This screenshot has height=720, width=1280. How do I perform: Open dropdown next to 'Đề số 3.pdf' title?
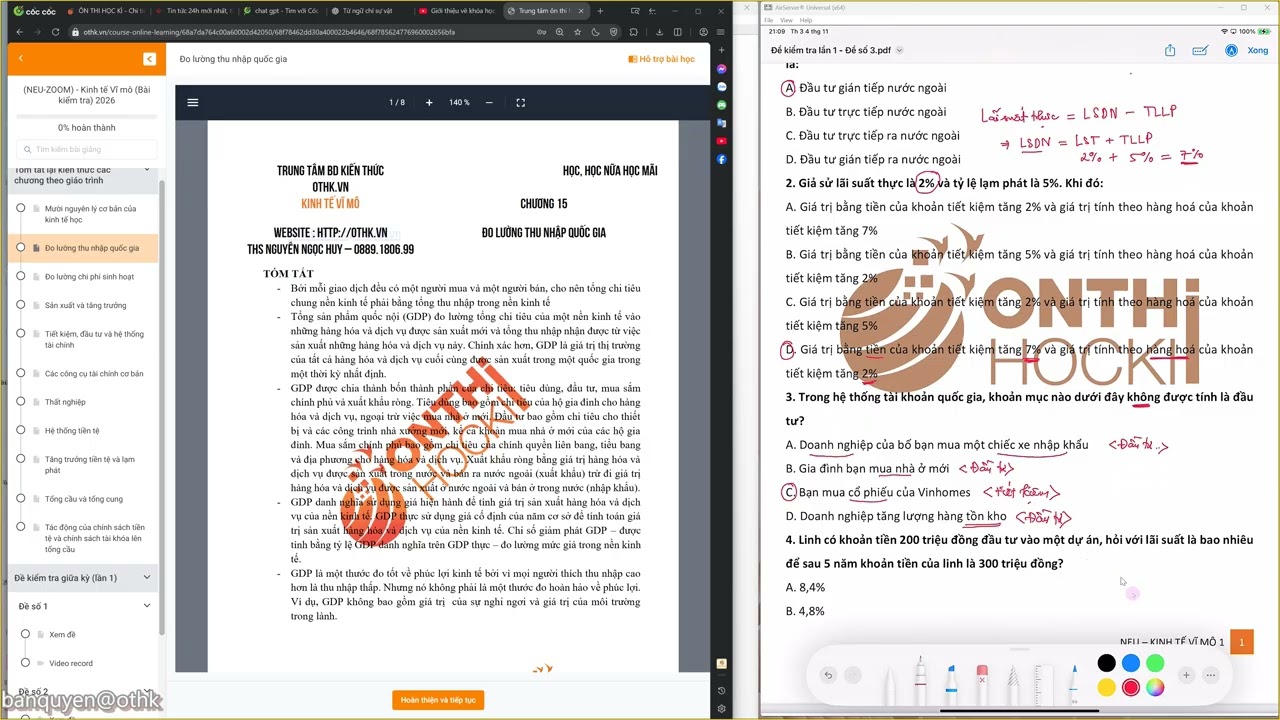(899, 50)
